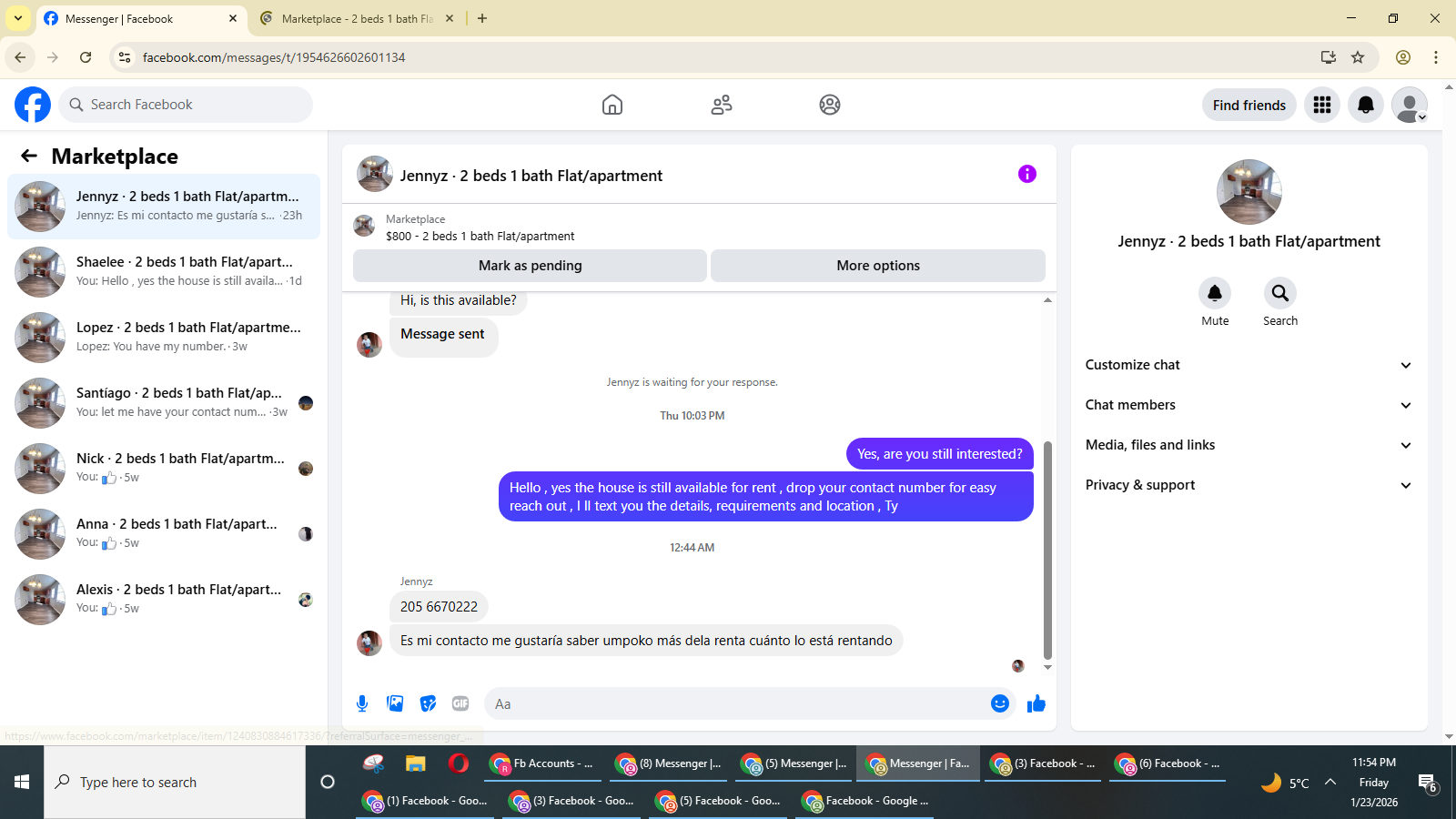Open Nick conversation in list

click(164, 469)
